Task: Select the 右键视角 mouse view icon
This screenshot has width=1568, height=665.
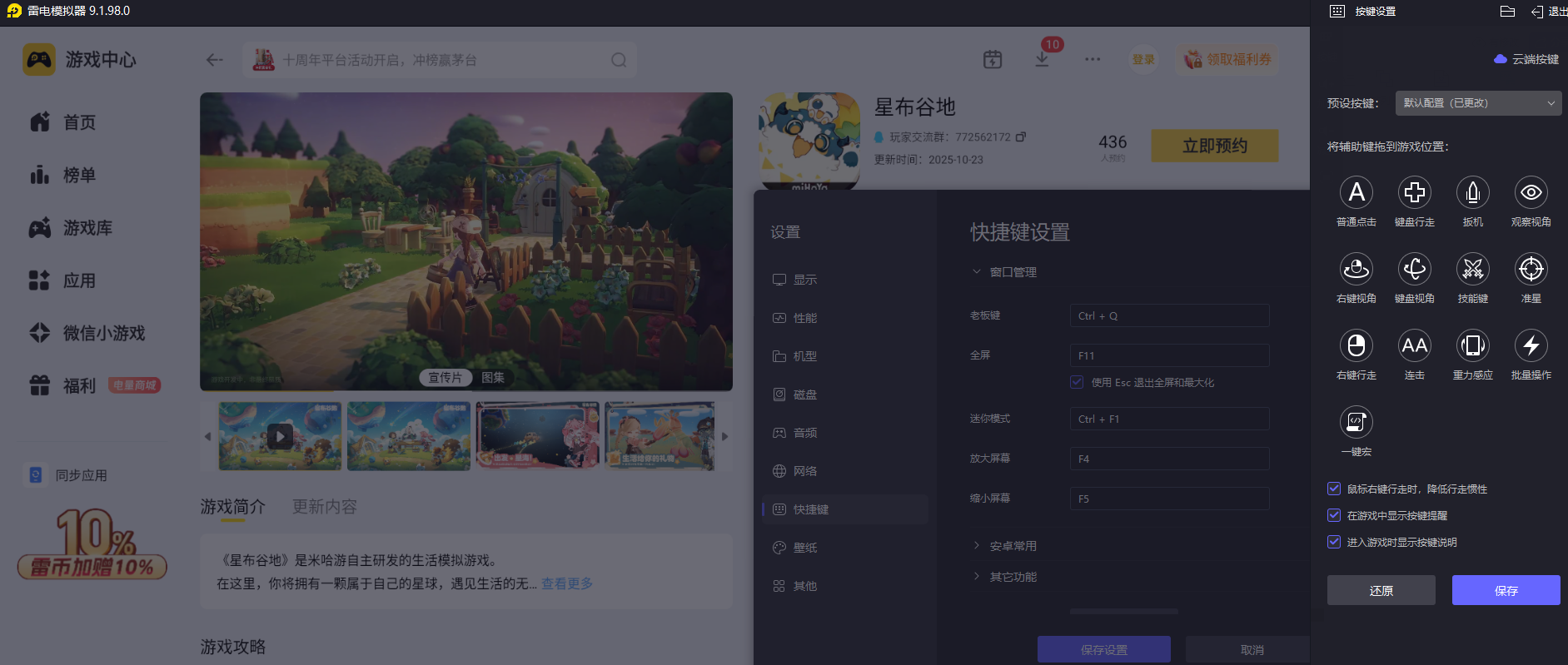Action: pos(1356,269)
